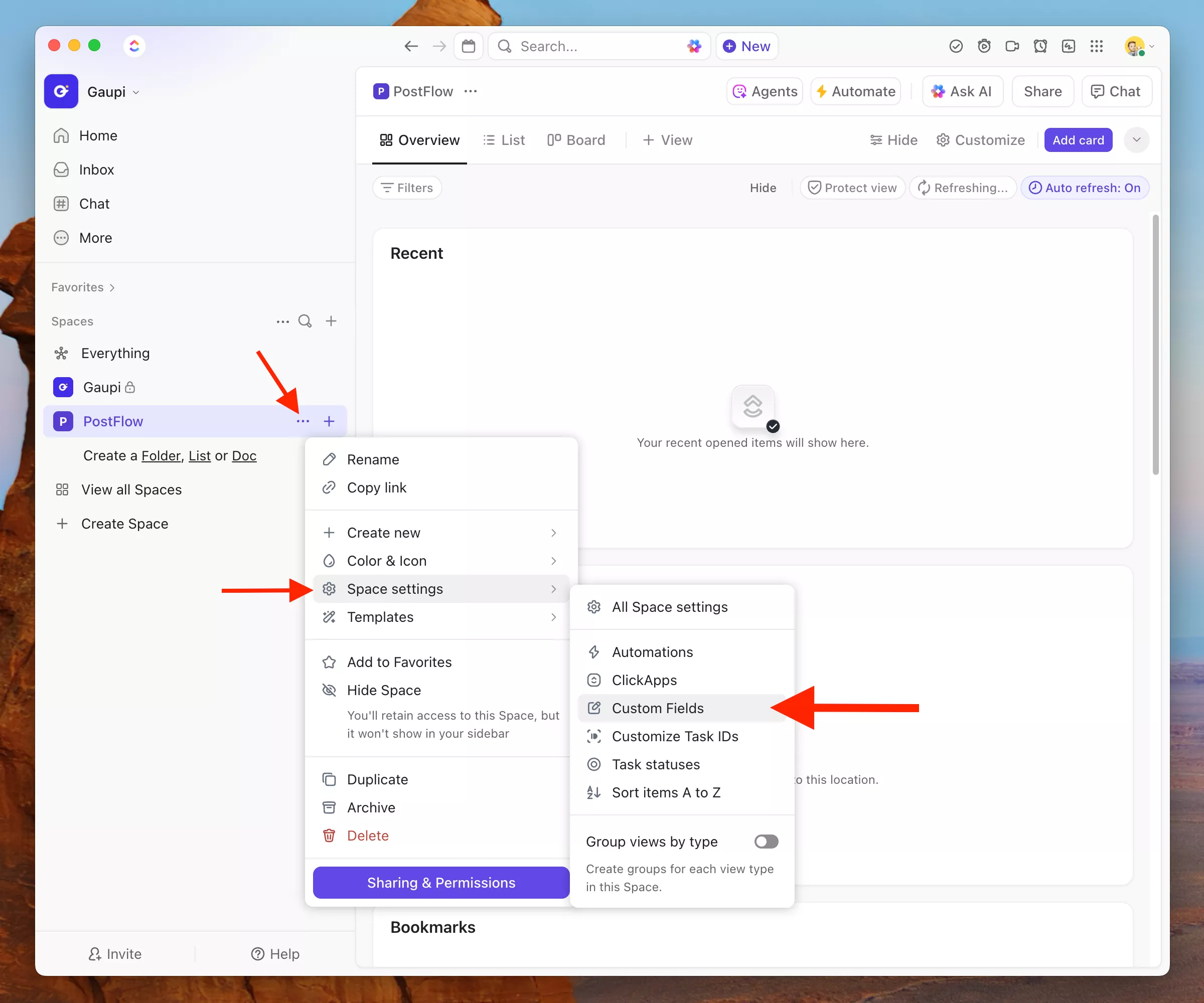Viewport: 1204px width, 1003px height.
Task: Choose Copy link in the context menu
Action: (x=441, y=488)
